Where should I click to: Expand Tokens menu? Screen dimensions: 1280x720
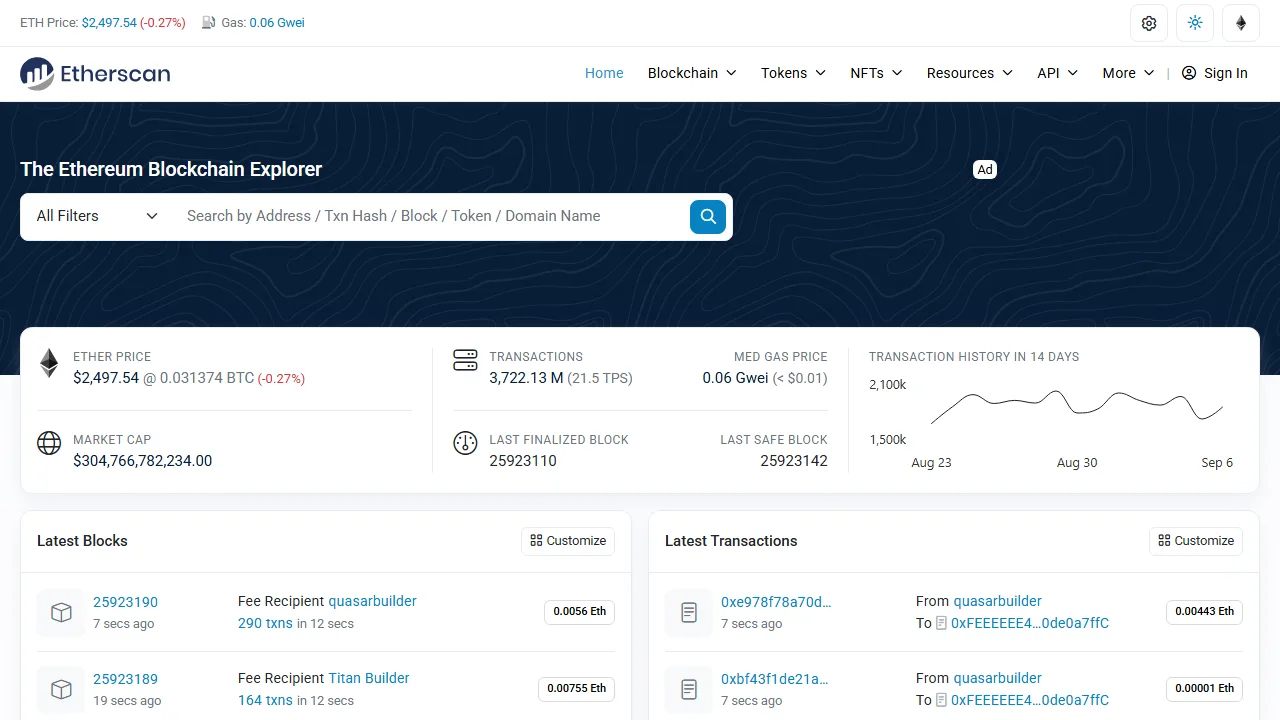pos(793,73)
